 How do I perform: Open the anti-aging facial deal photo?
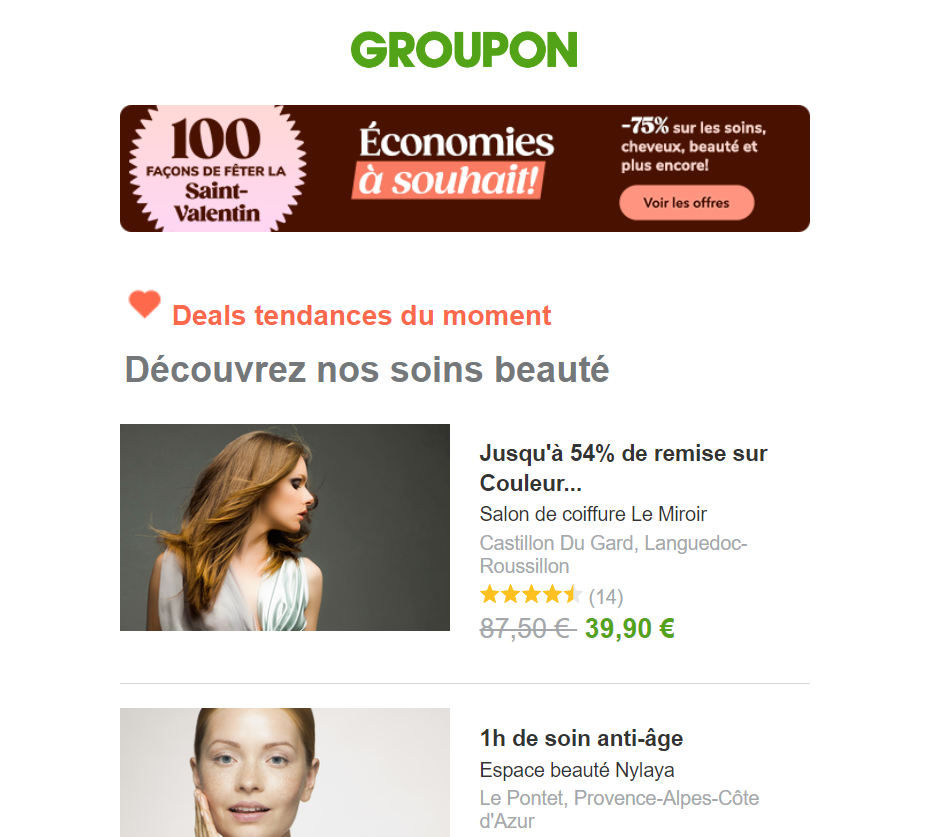(x=285, y=772)
